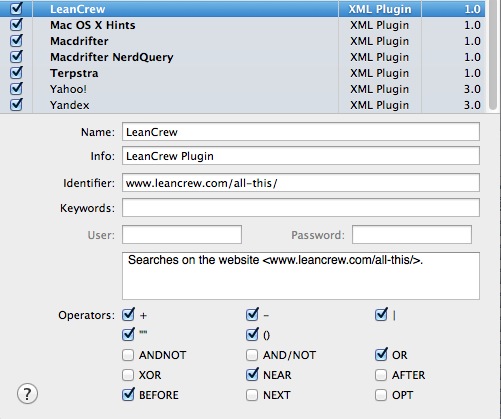The width and height of the screenshot is (501, 419).
Task: Click the Password input field
Action: [412, 235]
